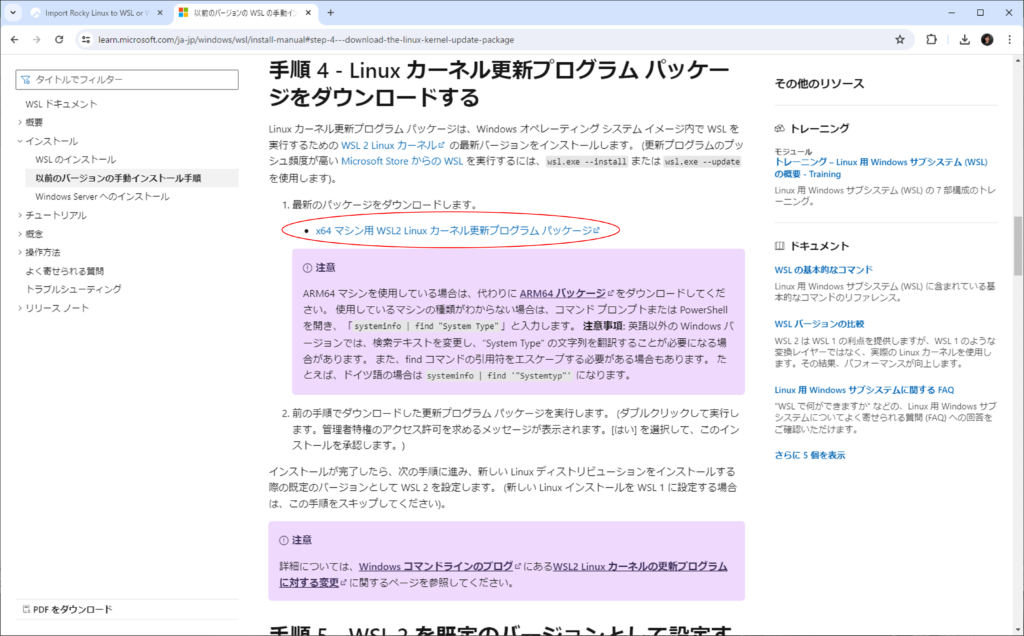Click the browser back arrow
Image resolution: width=1024 pixels, height=636 pixels.
(x=14, y=39)
